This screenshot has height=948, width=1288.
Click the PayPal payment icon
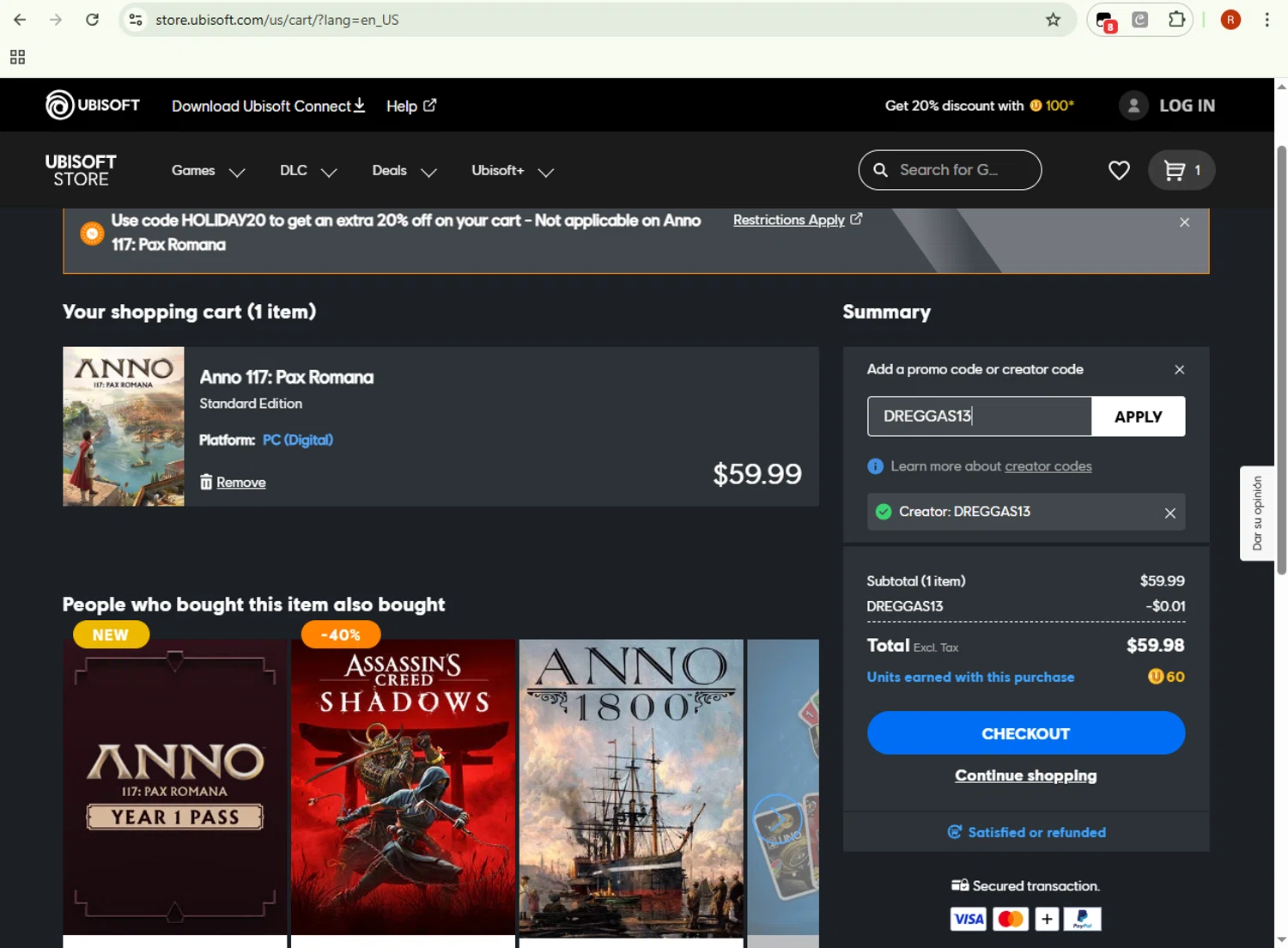point(1082,920)
